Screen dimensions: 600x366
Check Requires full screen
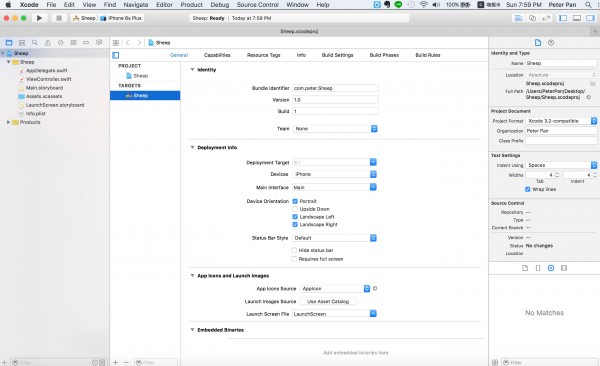[x=294, y=259]
